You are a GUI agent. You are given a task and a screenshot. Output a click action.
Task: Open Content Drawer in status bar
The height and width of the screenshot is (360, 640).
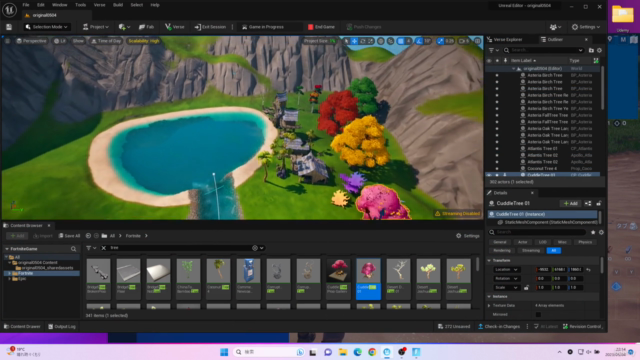pyautogui.click(x=22, y=327)
